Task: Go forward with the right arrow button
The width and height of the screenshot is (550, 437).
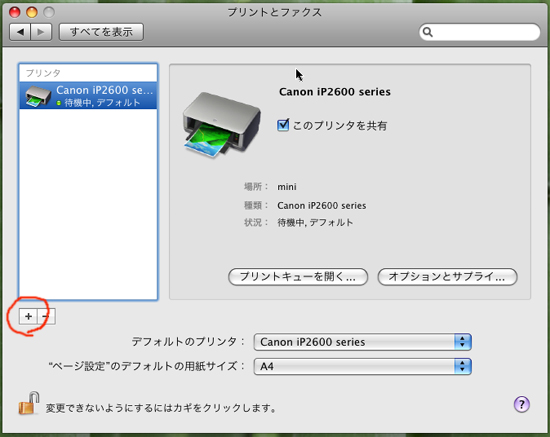Action: tap(41, 32)
